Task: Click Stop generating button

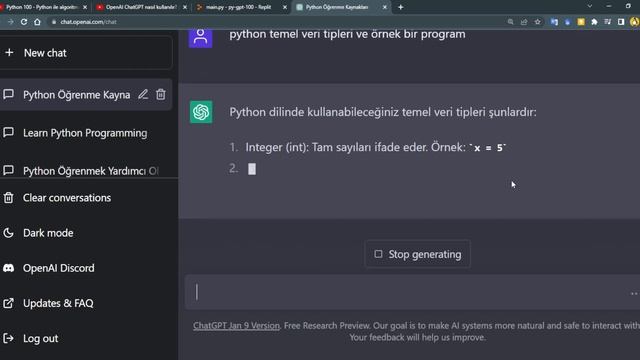Action: click(x=418, y=254)
